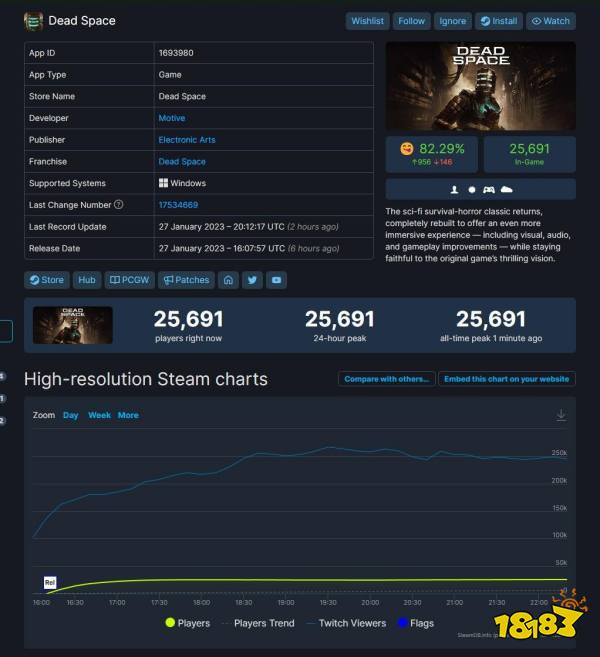
Task: Toggle the Players series in chart legend
Action: point(188,623)
